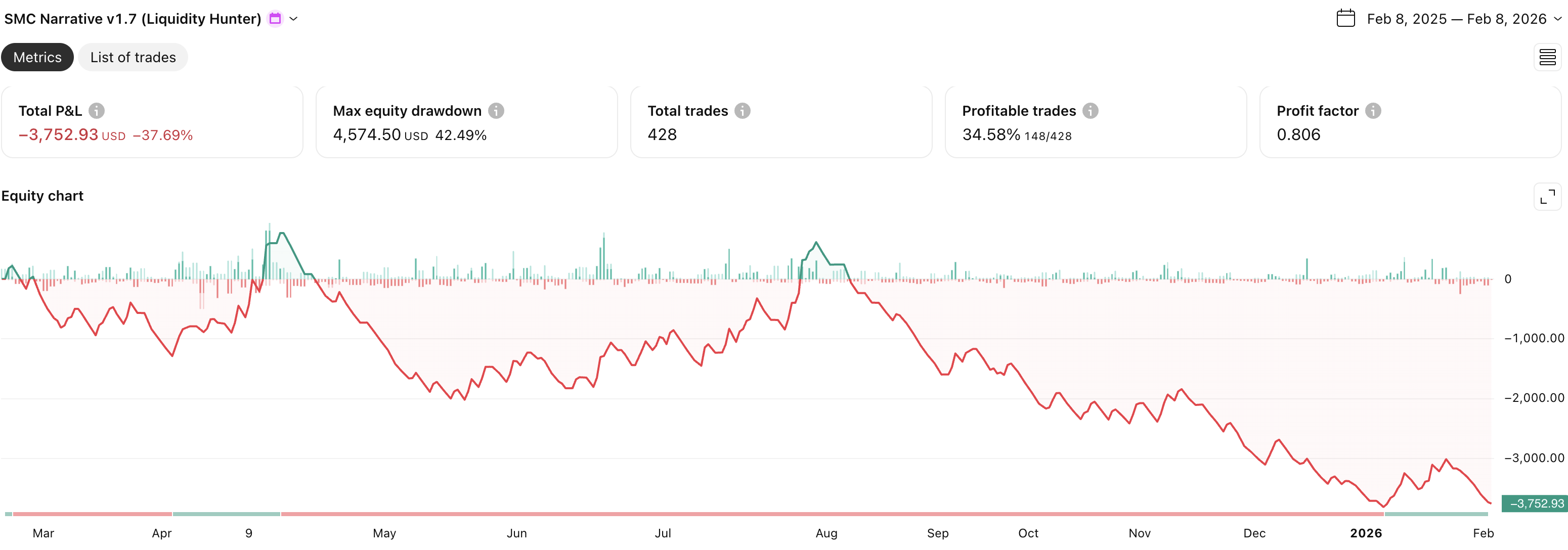The width and height of the screenshot is (1568, 550).
Task: Switch to the Metrics tab
Action: [x=37, y=57]
